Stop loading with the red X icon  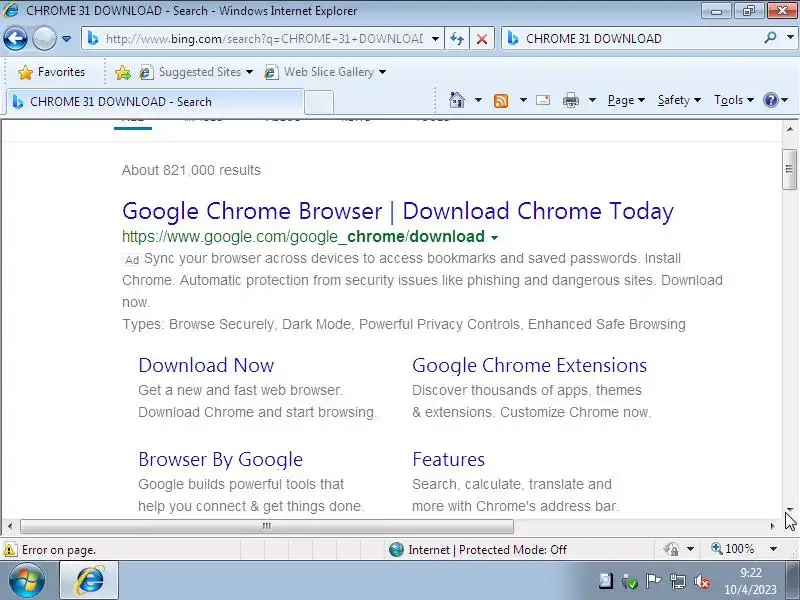482,39
